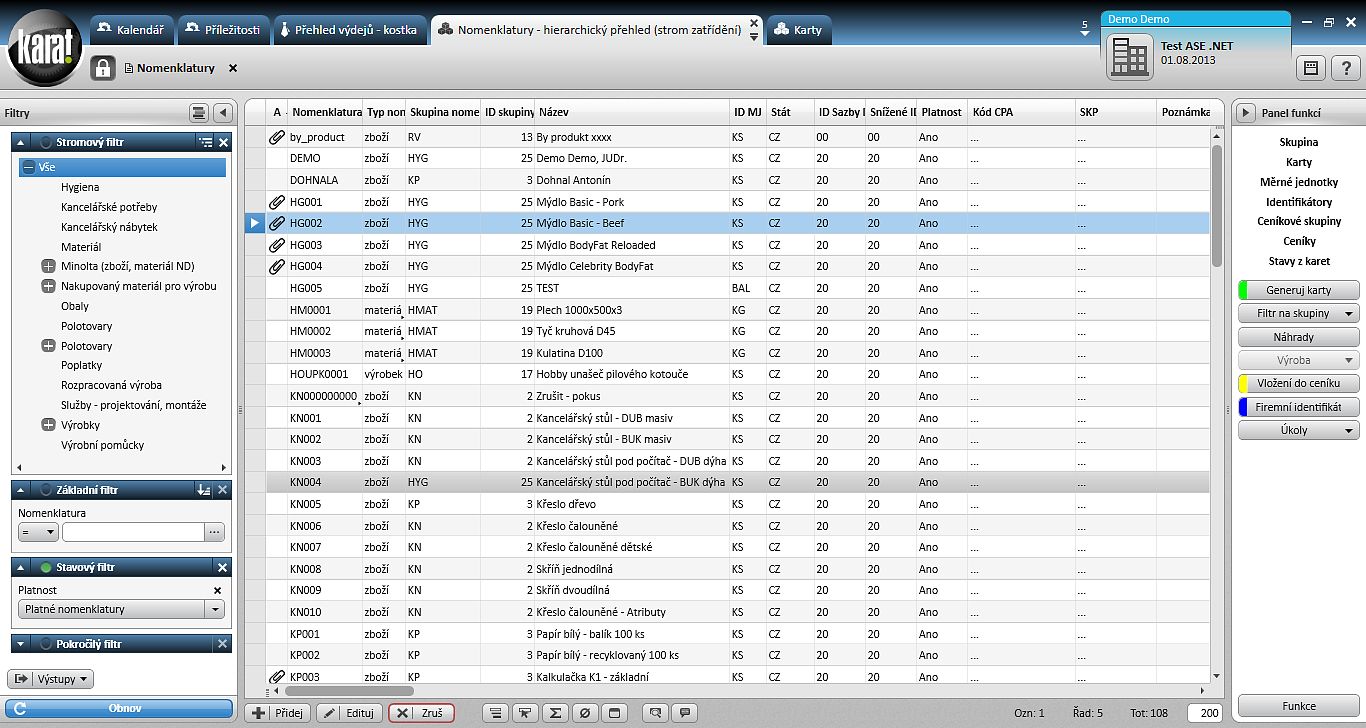Screen dimensions: 1366x728
Task: Click the paperclip attachment on HG004 row
Action: (x=277, y=266)
